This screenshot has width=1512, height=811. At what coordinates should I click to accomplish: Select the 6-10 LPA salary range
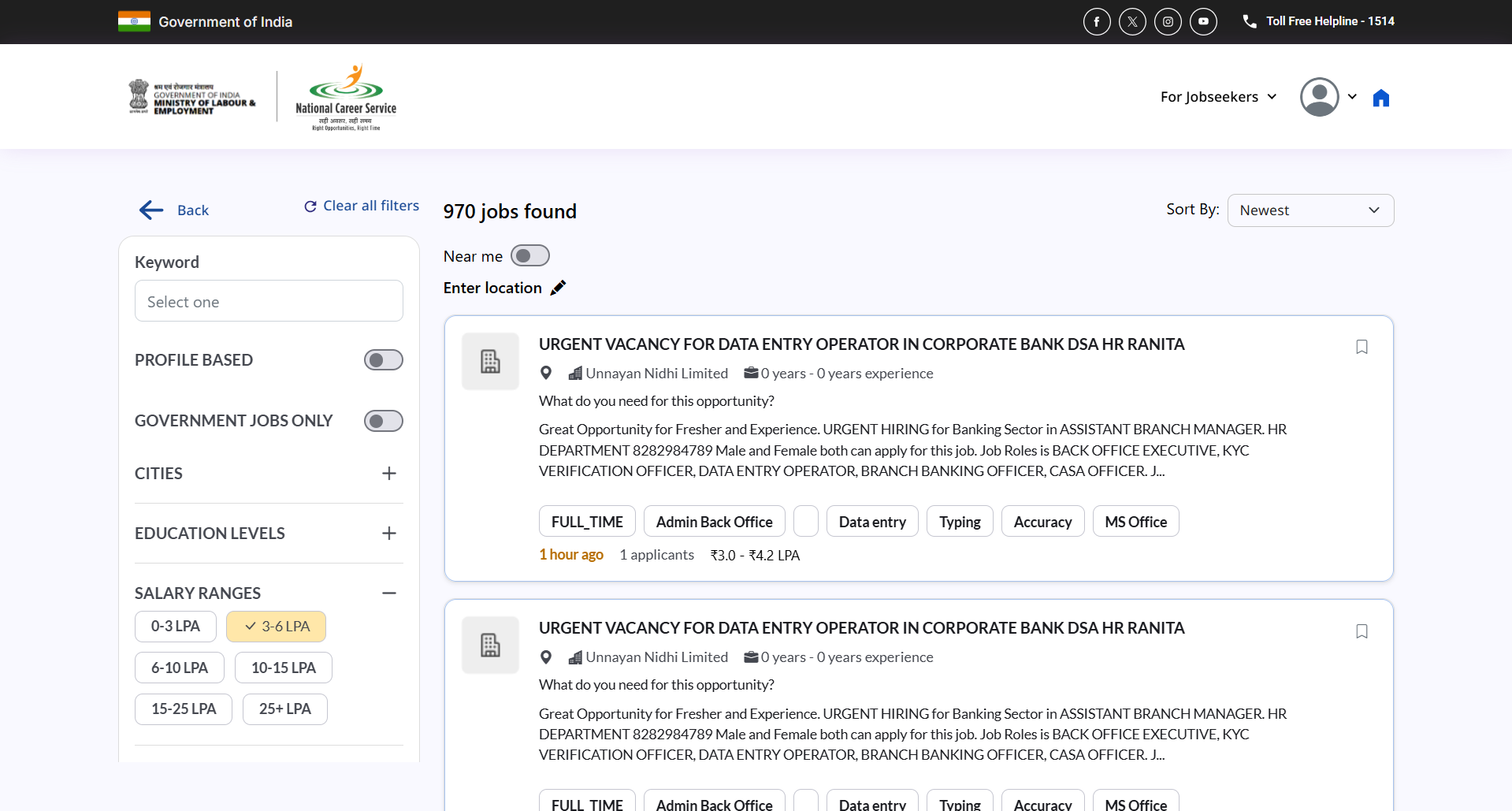180,668
